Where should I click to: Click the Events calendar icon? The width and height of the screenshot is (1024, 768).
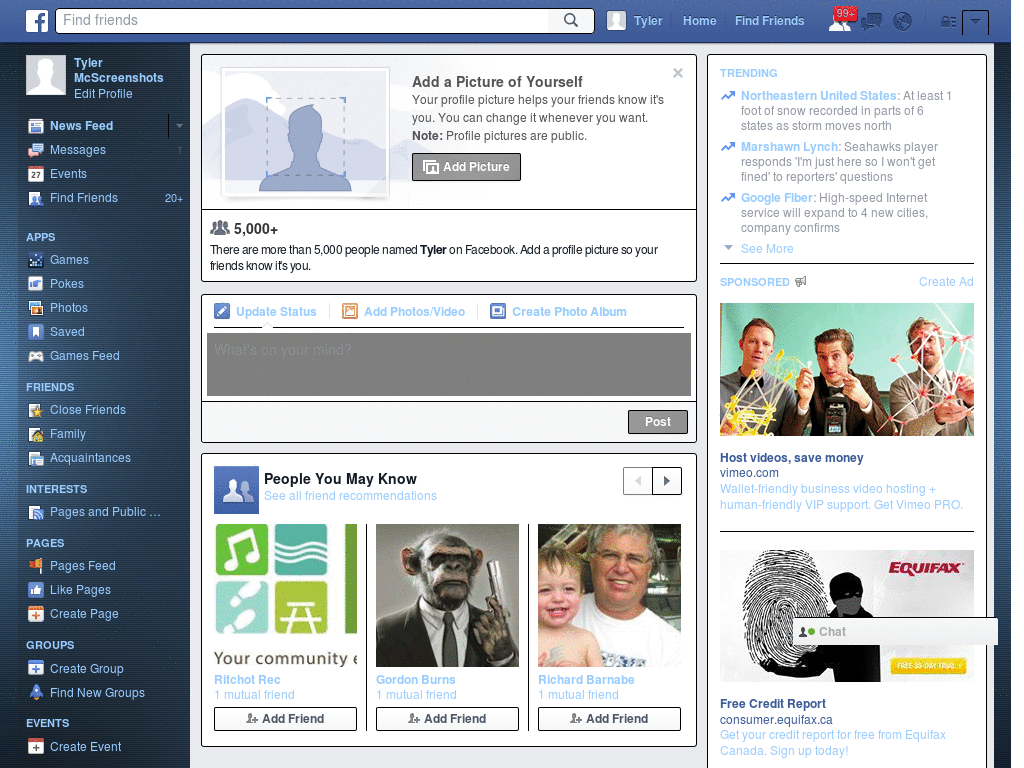(36, 174)
